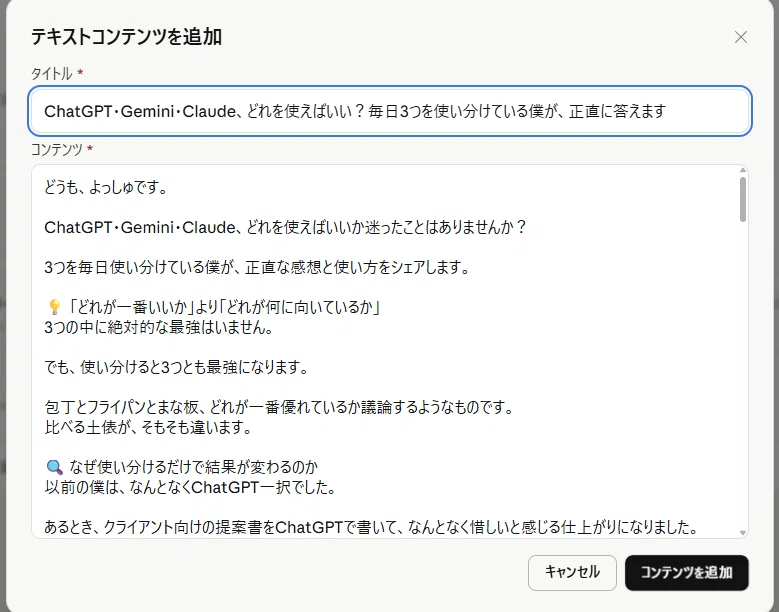Image resolution: width=779 pixels, height=612 pixels.
Task: Click the タイトル input field
Action: (x=390, y=111)
